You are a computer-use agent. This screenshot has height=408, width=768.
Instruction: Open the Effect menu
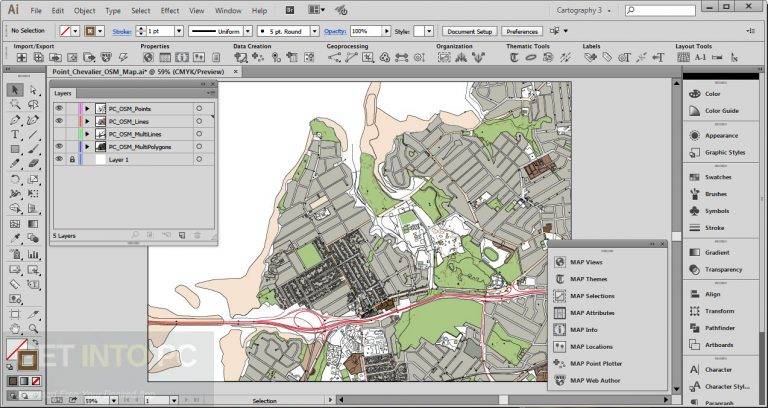click(x=170, y=10)
